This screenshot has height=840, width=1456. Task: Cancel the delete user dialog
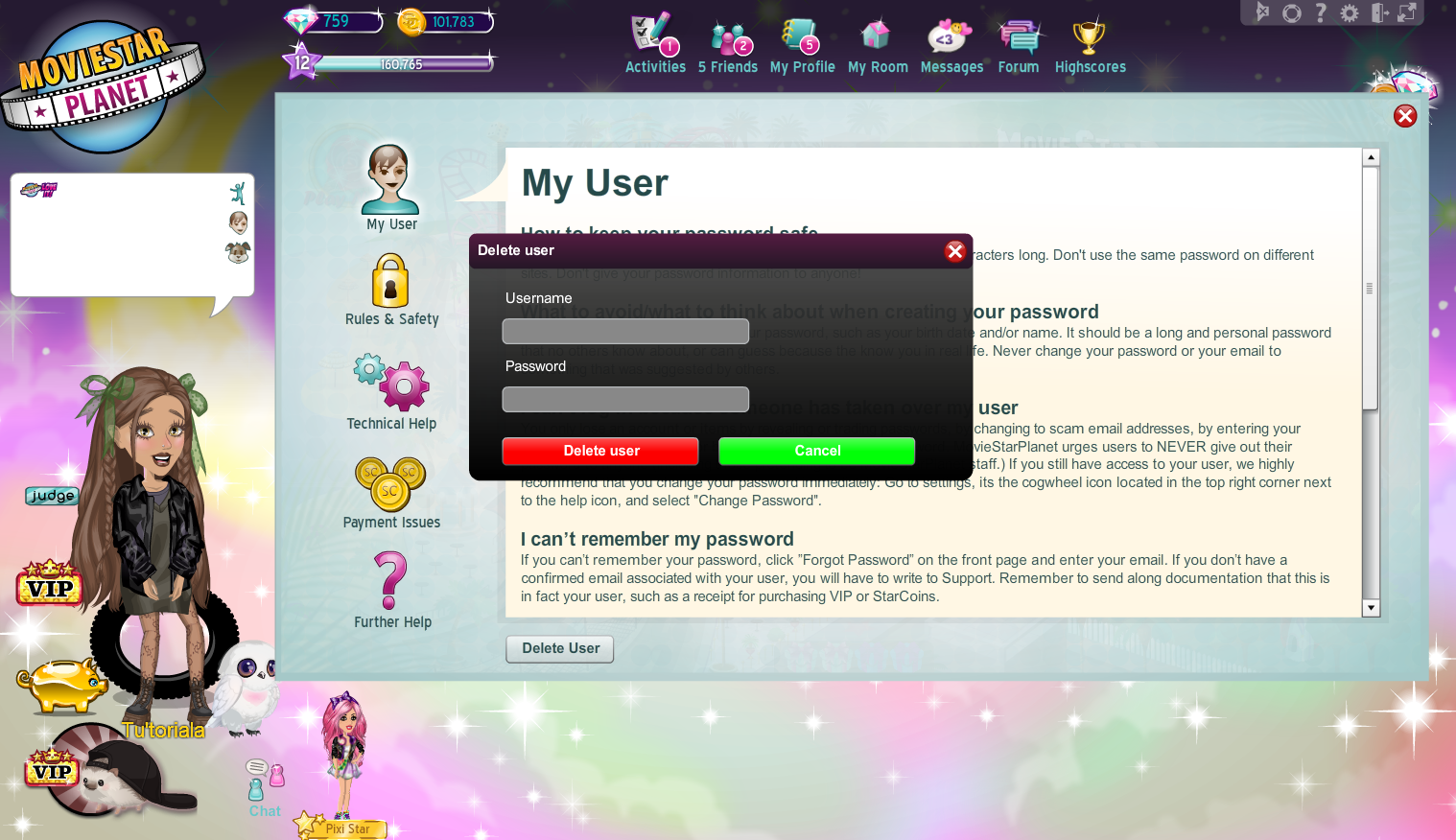tap(816, 451)
